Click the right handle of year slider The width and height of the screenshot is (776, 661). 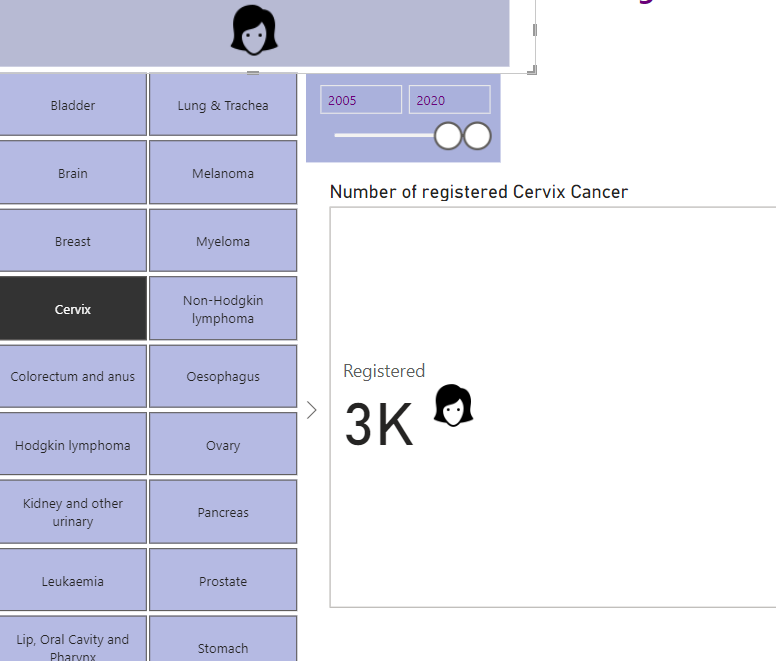click(478, 135)
